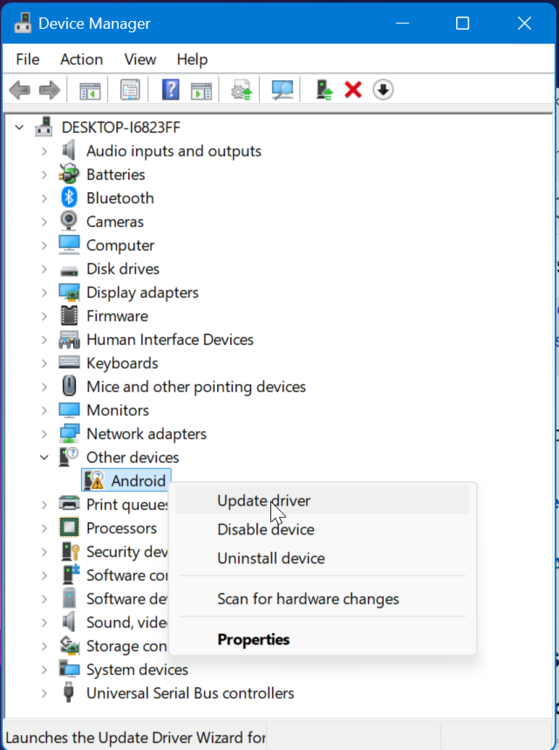Click the Disable device down-arrow icon
The image size is (559, 750).
383,89
